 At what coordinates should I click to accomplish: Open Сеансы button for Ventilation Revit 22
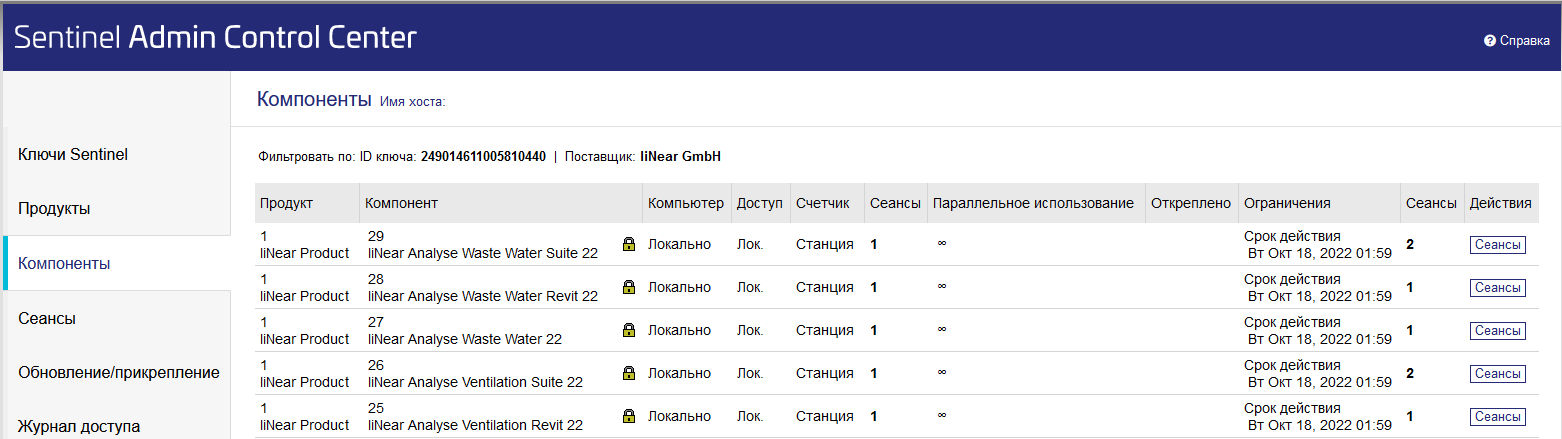point(1497,417)
